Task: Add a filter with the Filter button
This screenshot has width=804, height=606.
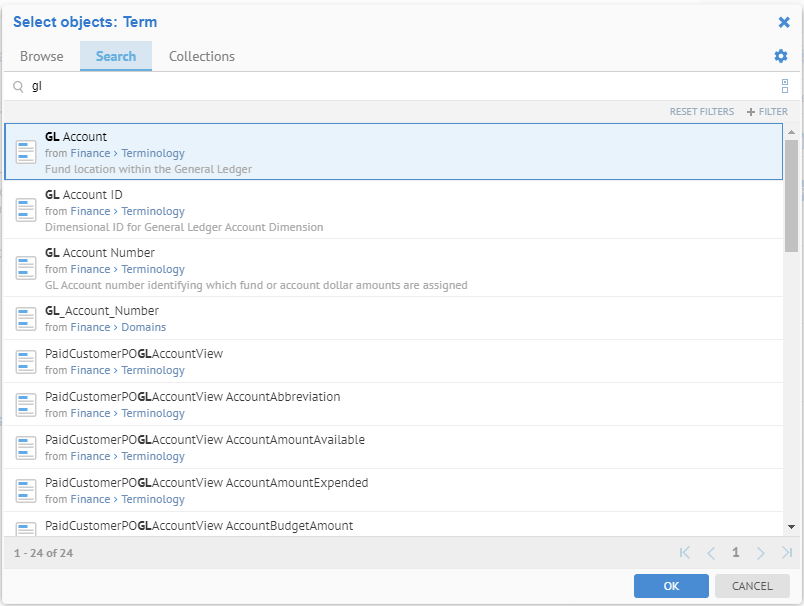Action: coord(767,112)
